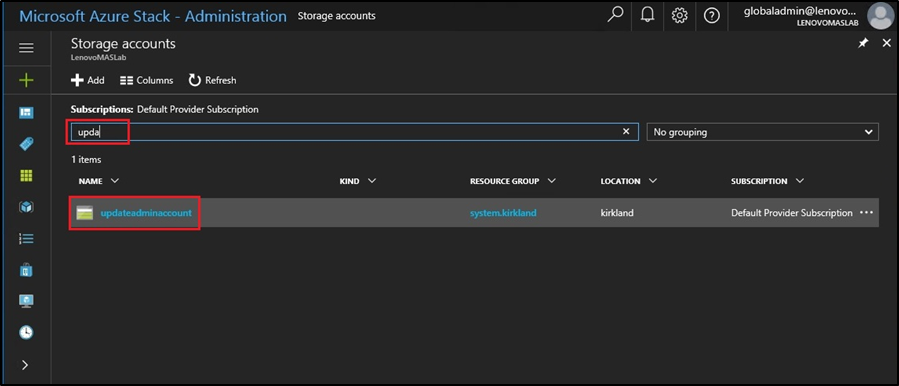The height and width of the screenshot is (386, 899).
Task: Close the Storage accounts blade
Action: 886,43
